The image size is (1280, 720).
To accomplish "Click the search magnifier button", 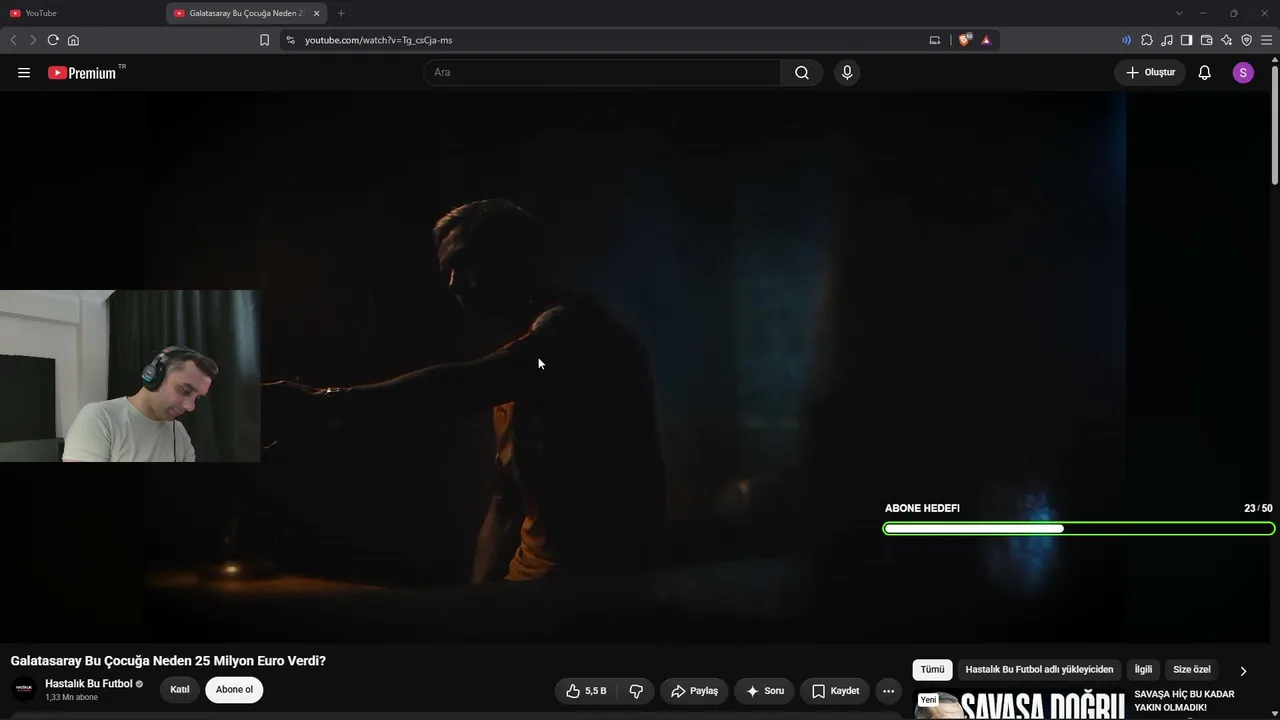I will click(x=802, y=73).
